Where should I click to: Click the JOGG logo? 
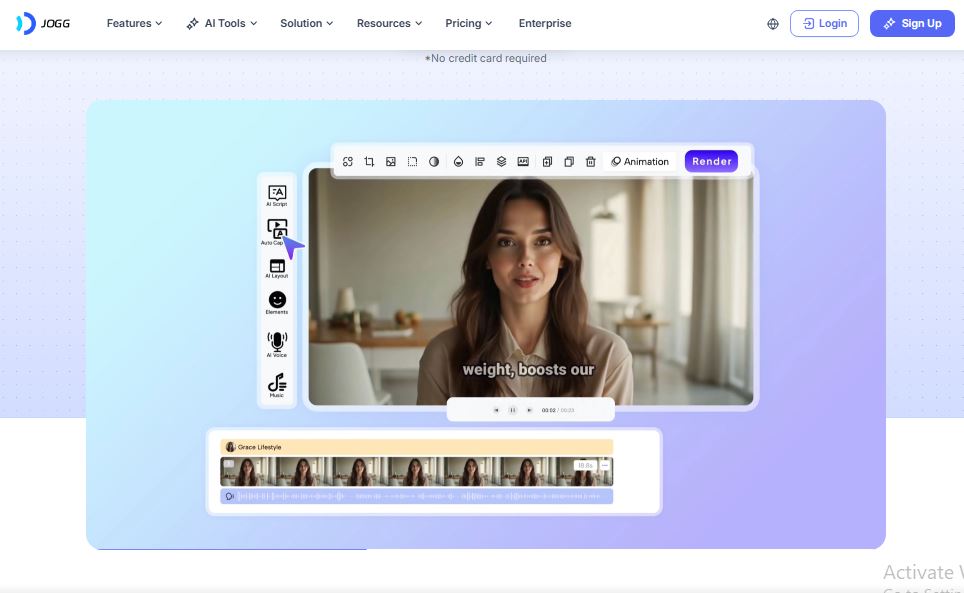[41, 23]
